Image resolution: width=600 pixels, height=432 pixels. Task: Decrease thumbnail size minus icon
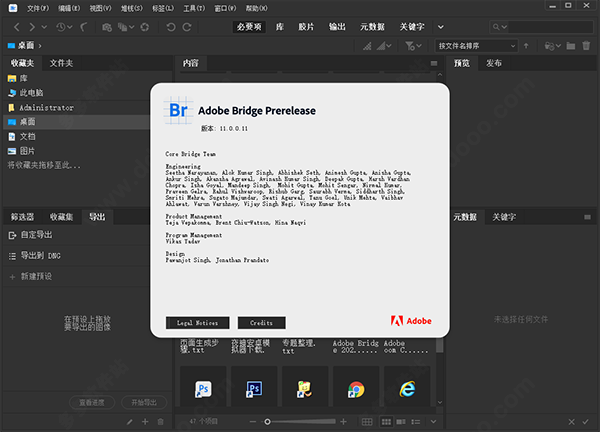253,422
